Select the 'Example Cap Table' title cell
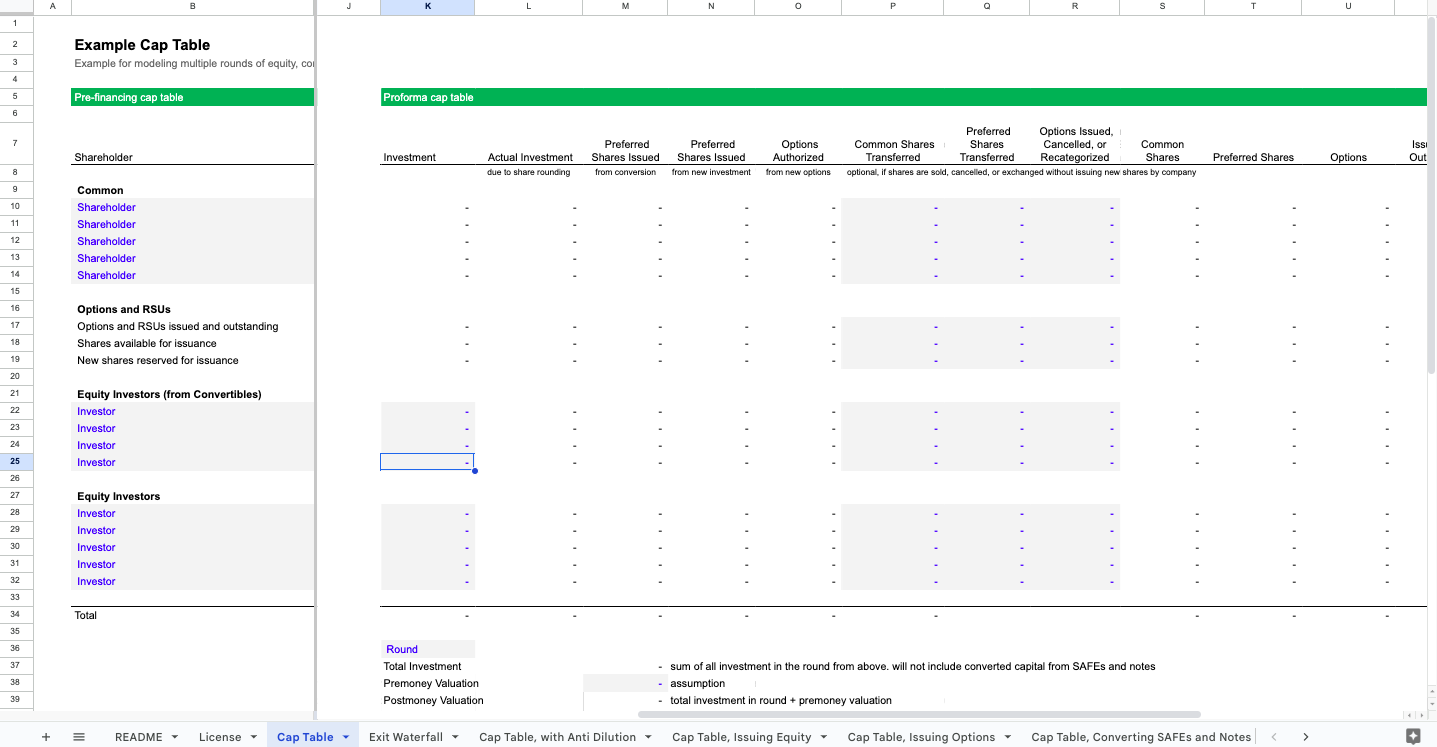Screen dimensions: 1437x747 point(142,45)
